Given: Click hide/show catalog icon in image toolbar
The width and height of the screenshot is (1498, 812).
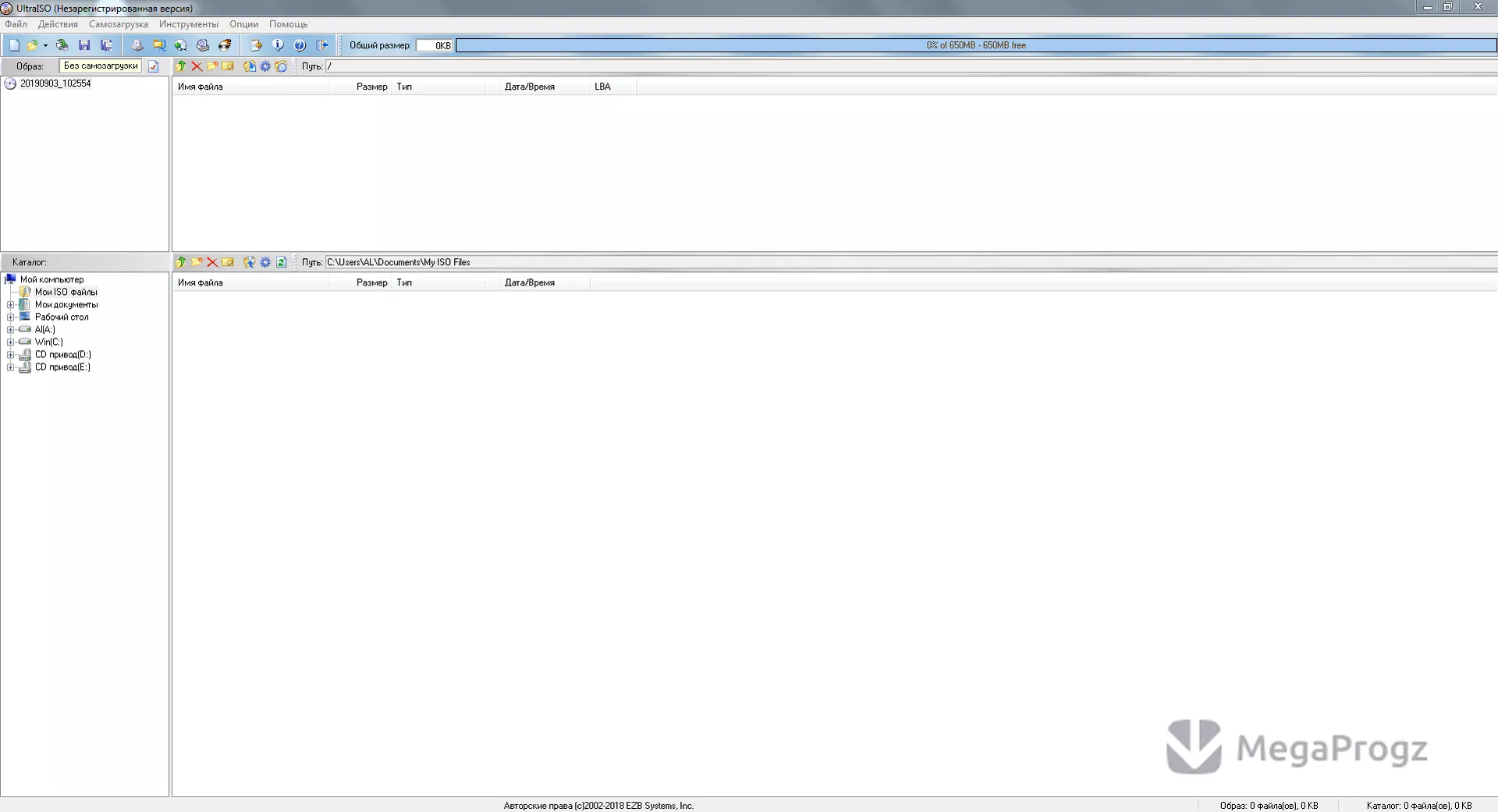Looking at the screenshot, I should pyautogui.click(x=281, y=66).
